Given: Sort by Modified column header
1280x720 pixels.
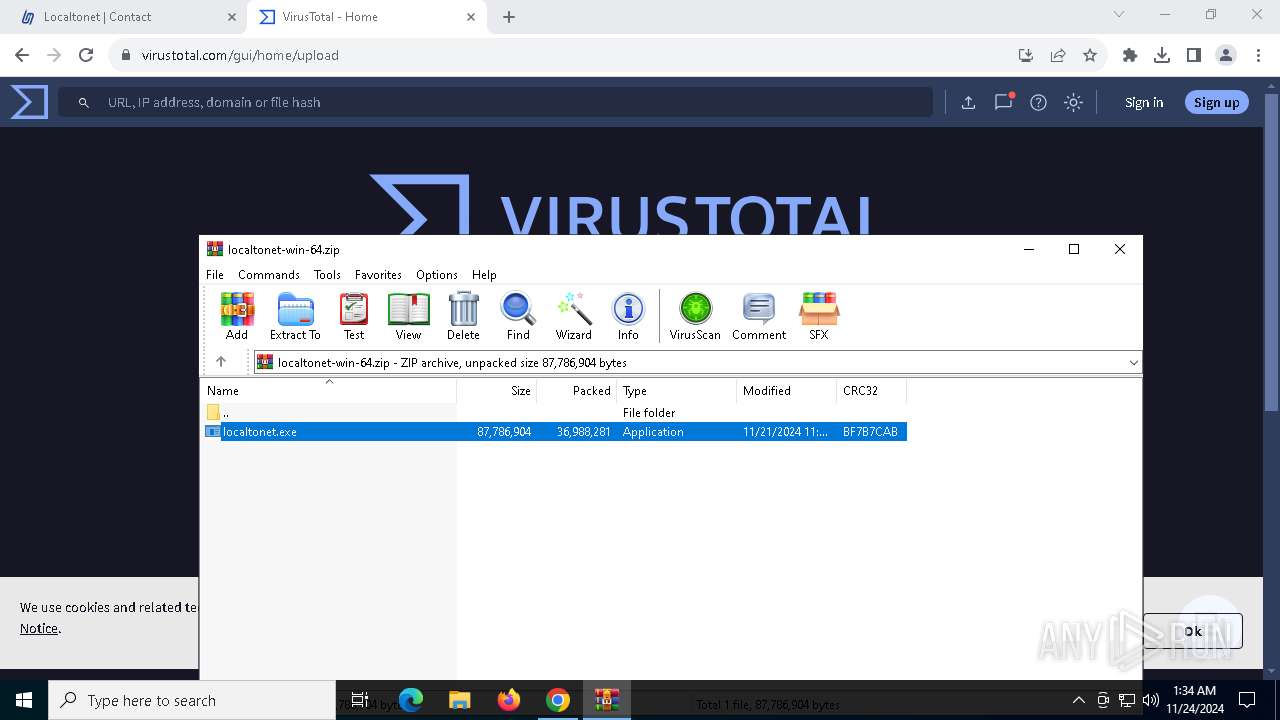Looking at the screenshot, I should pos(787,391).
